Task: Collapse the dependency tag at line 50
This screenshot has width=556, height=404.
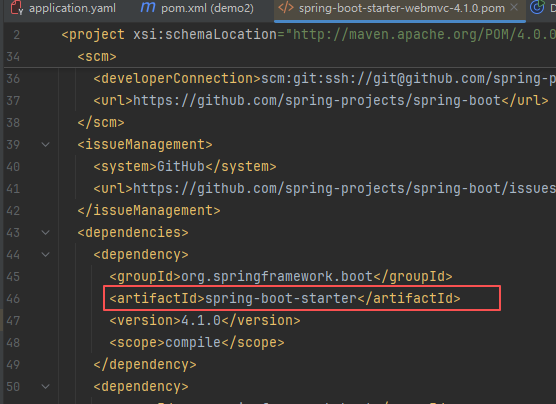Action: tap(45, 386)
